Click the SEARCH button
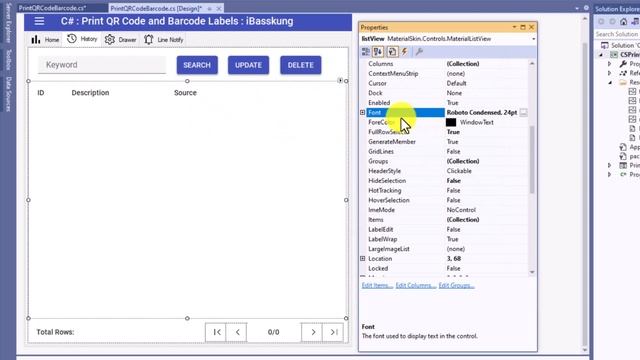 point(197,65)
